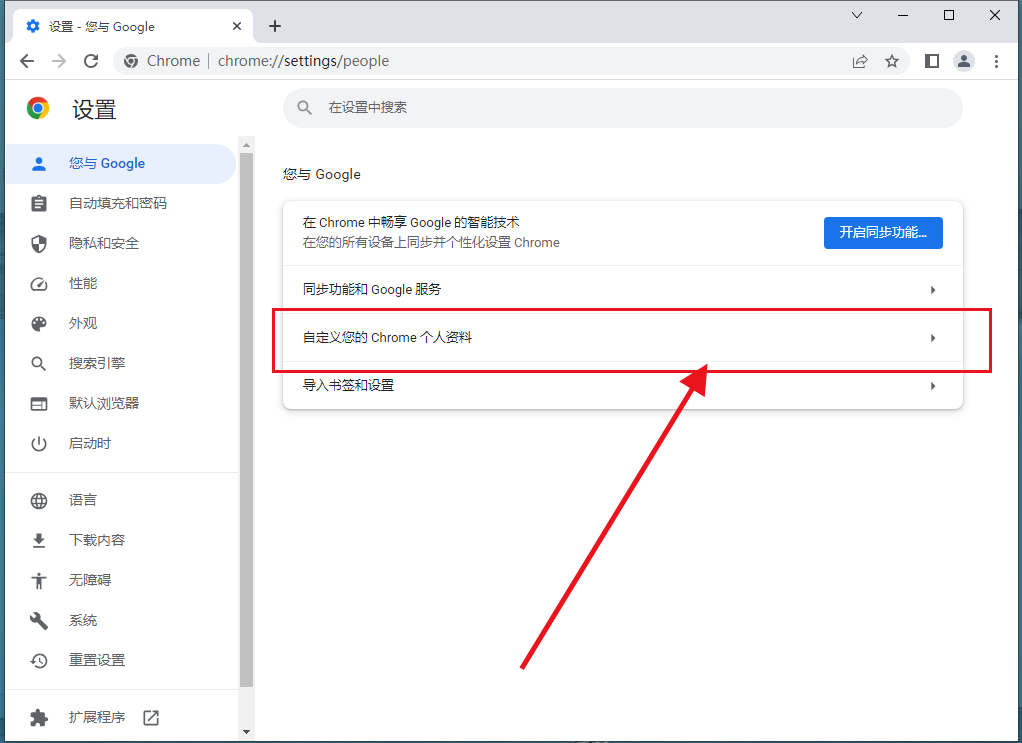
Task: Open Chrome three-dot menu
Action: tap(996, 61)
